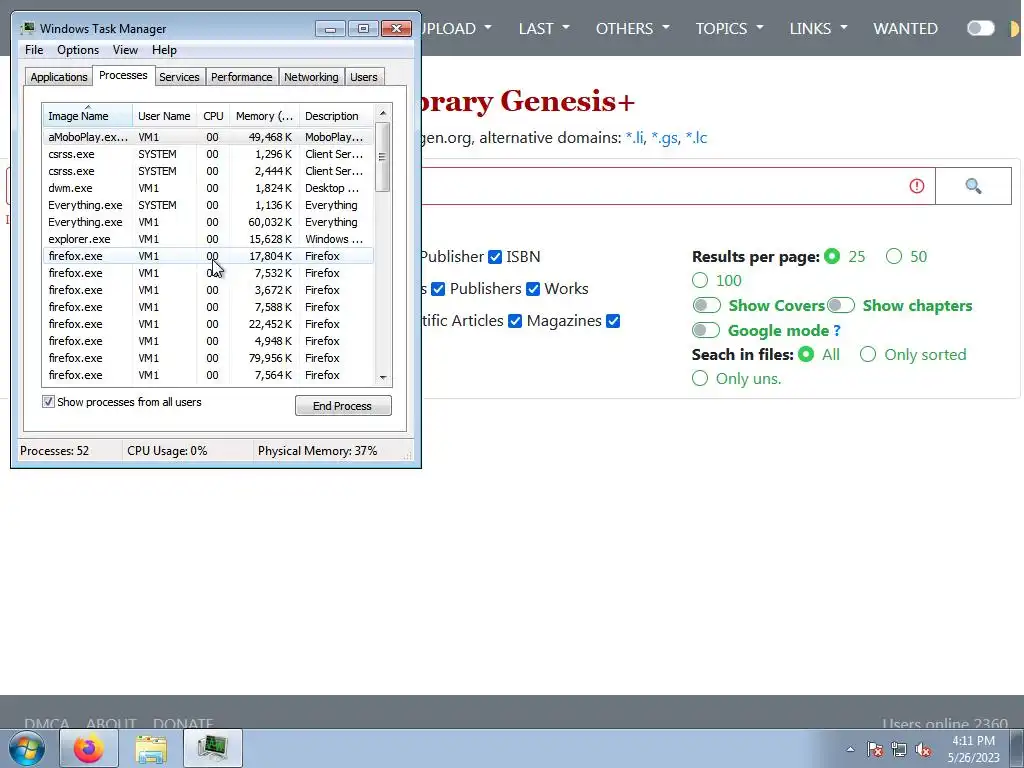
Task: Switch to the Applications tab
Action: [x=59, y=77]
